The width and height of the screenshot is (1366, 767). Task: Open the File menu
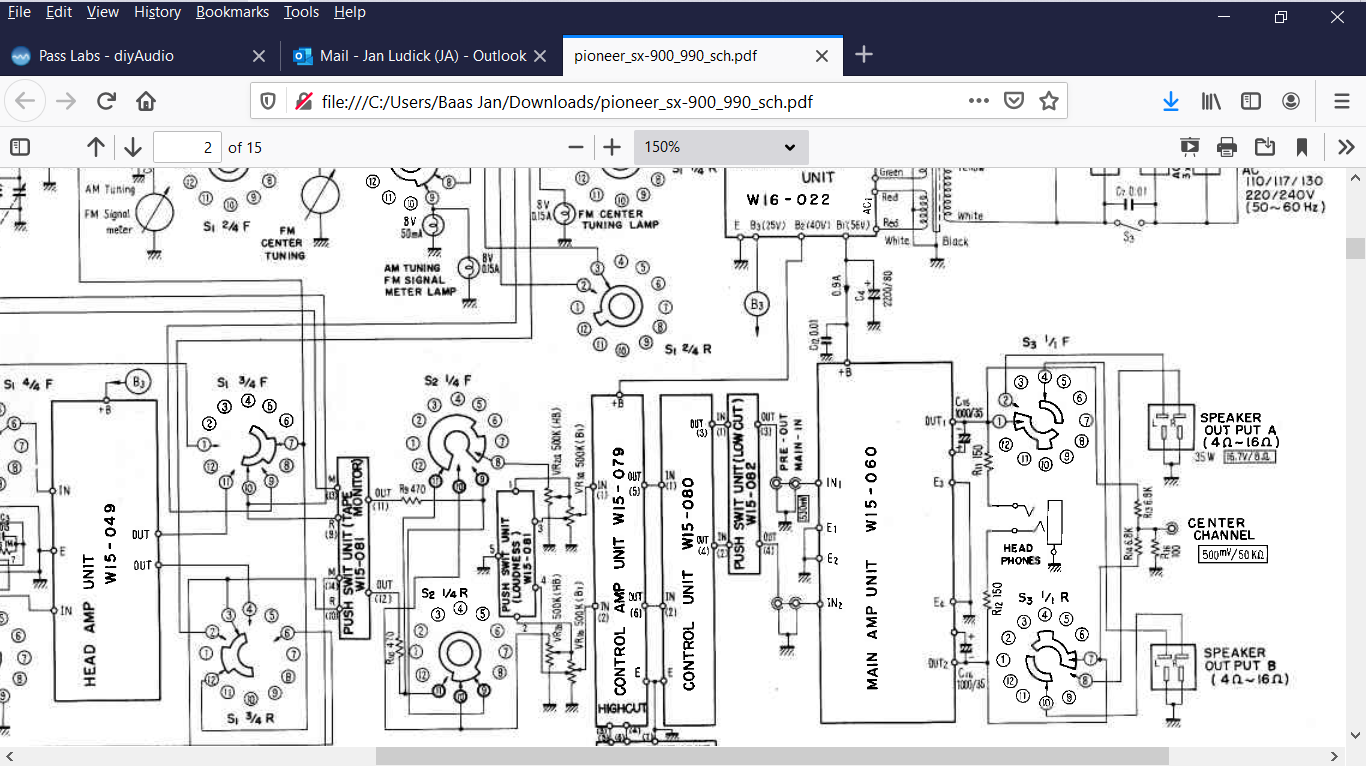19,12
